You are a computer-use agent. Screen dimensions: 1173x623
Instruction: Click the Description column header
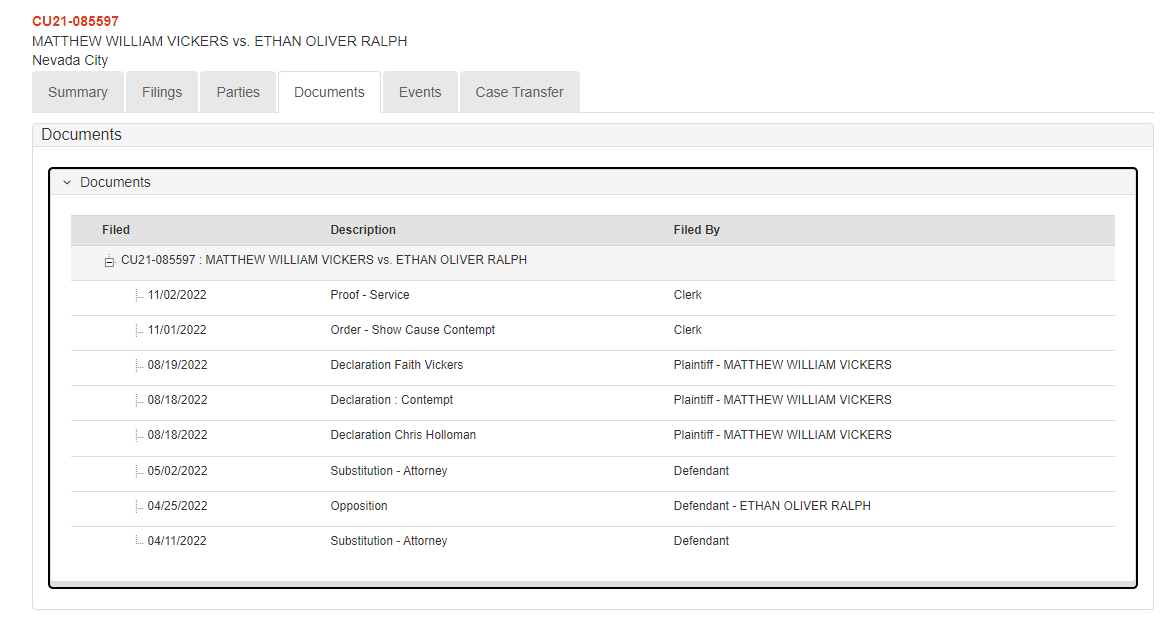tap(363, 230)
